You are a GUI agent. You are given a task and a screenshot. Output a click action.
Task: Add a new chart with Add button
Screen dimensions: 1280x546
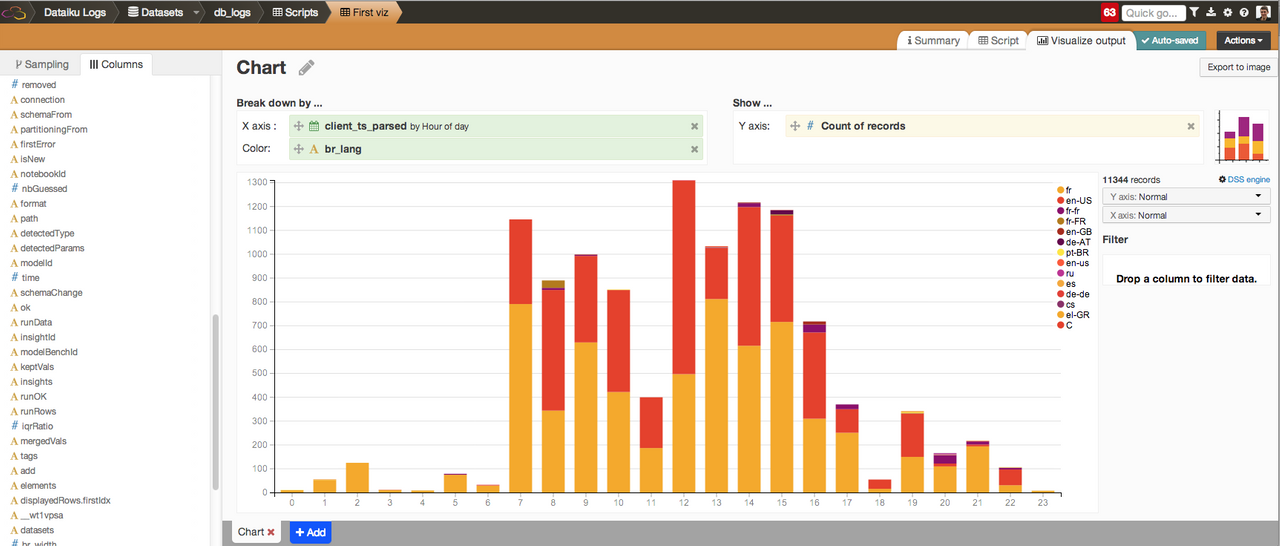click(310, 533)
